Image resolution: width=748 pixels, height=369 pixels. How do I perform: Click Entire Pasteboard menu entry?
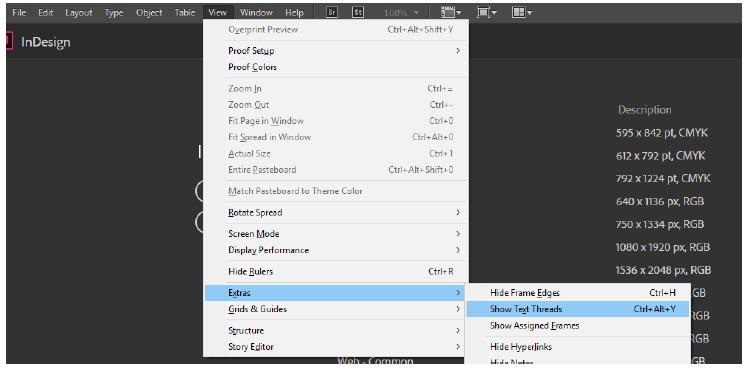coord(336,169)
